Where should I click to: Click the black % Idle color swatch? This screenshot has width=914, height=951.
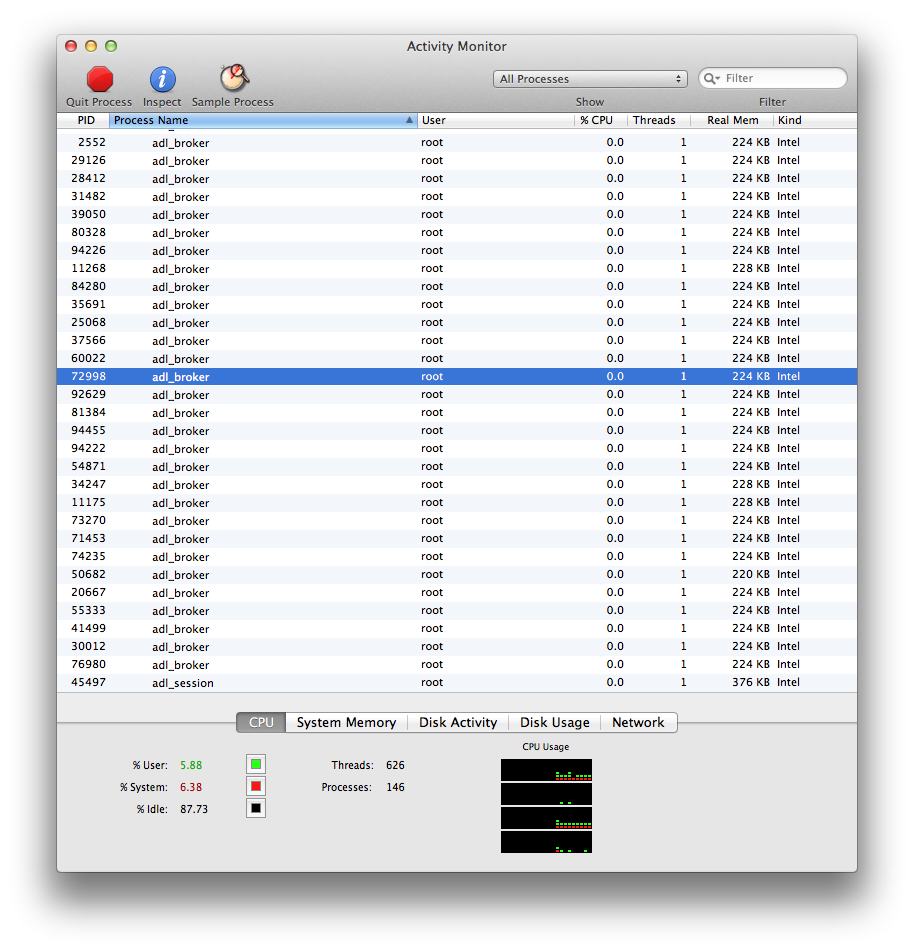pos(256,808)
